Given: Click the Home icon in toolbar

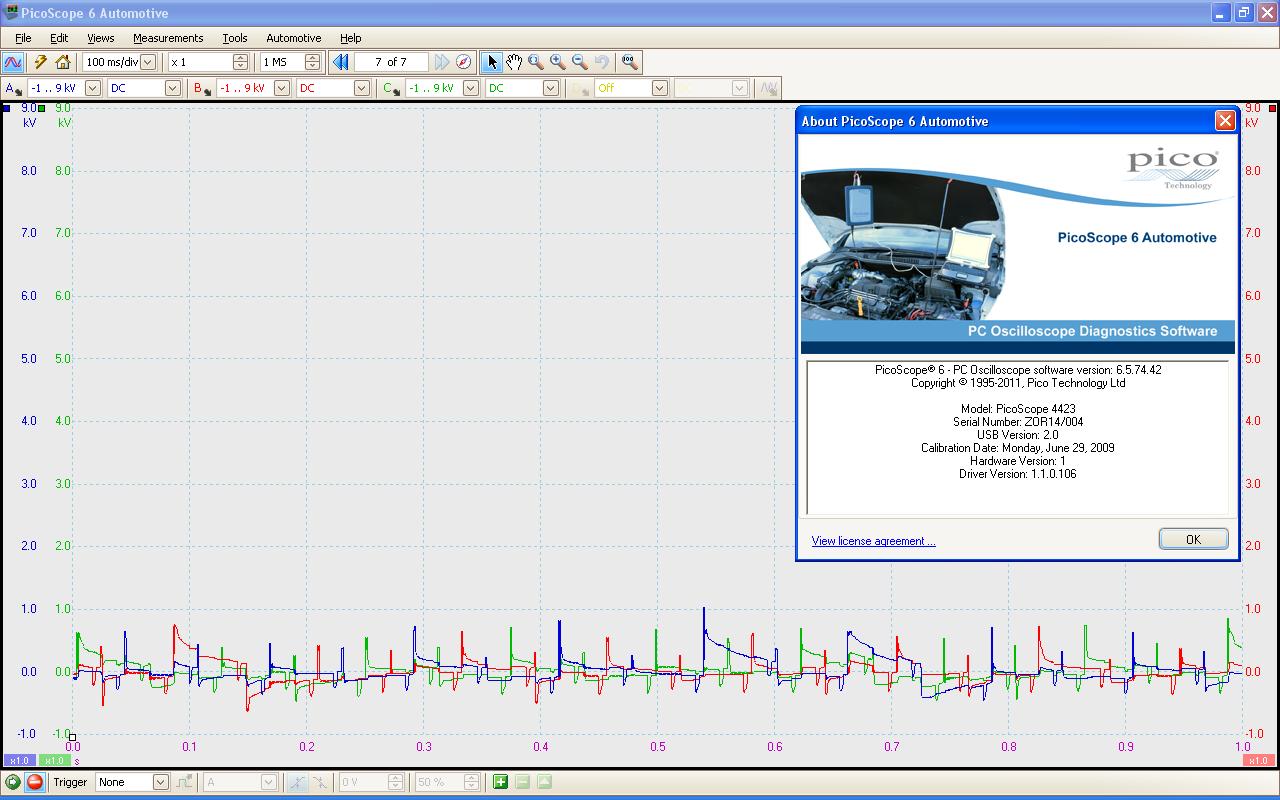Looking at the screenshot, I should [63, 62].
